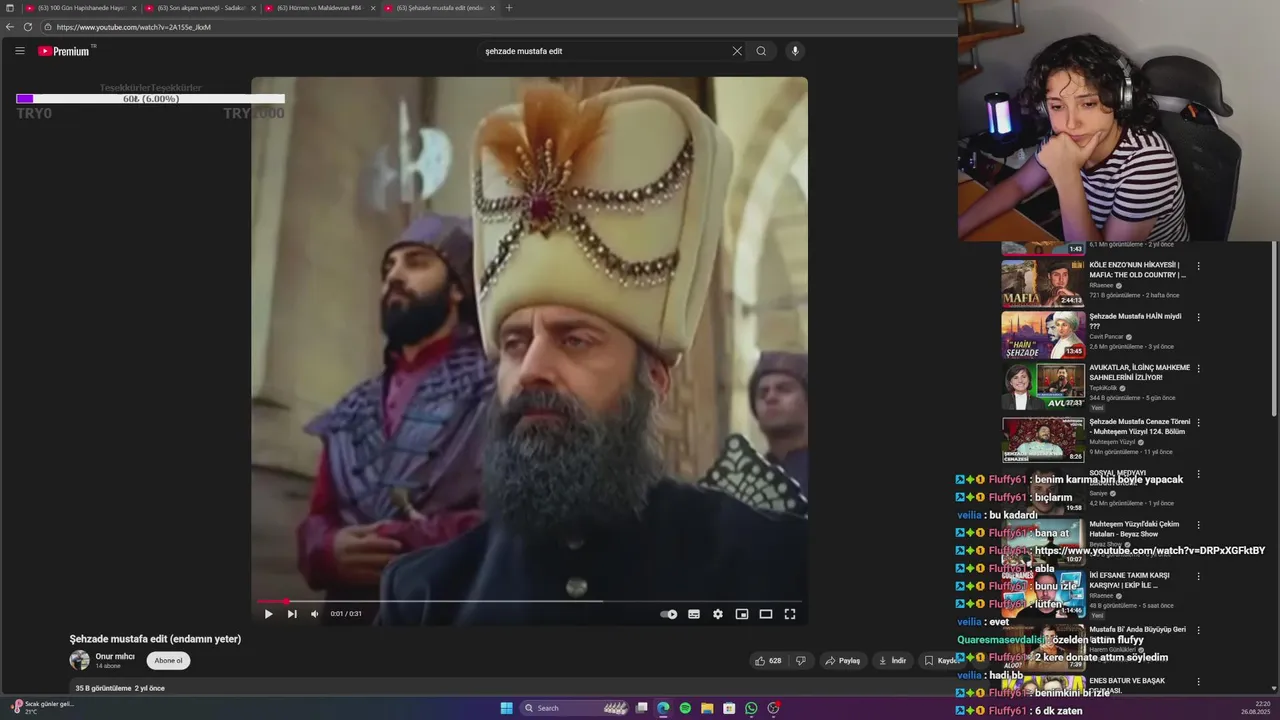The image size is (1280, 720).
Task: Click the İndir download button
Action: point(892,661)
